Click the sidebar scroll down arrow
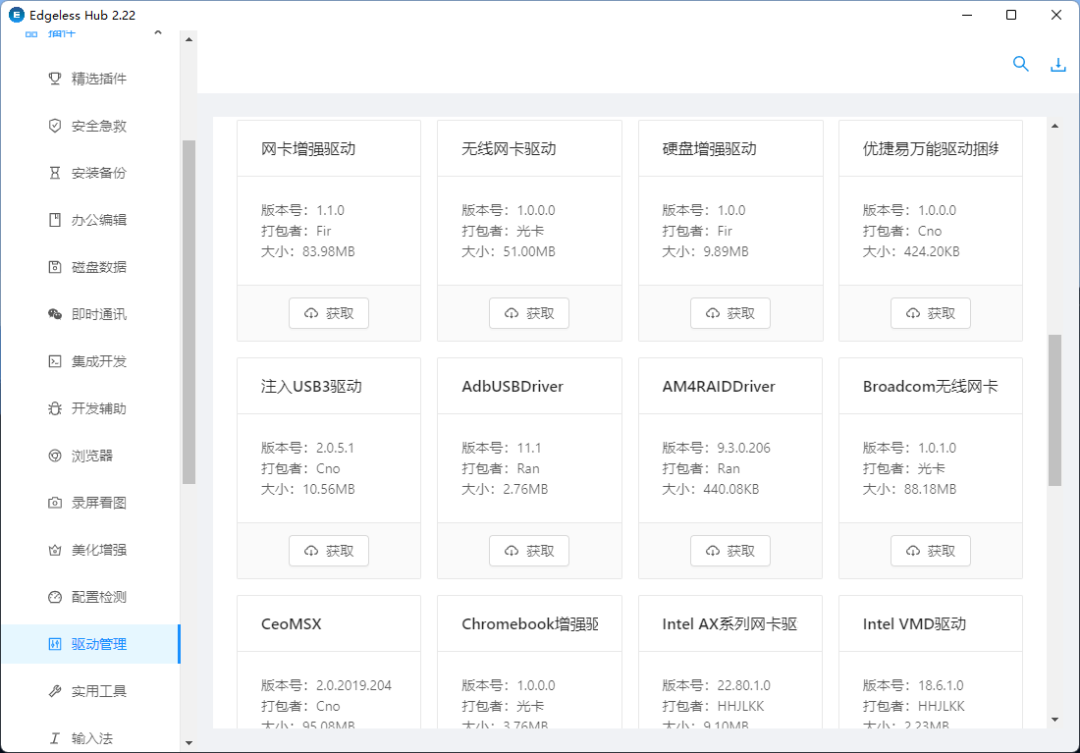 point(188,743)
